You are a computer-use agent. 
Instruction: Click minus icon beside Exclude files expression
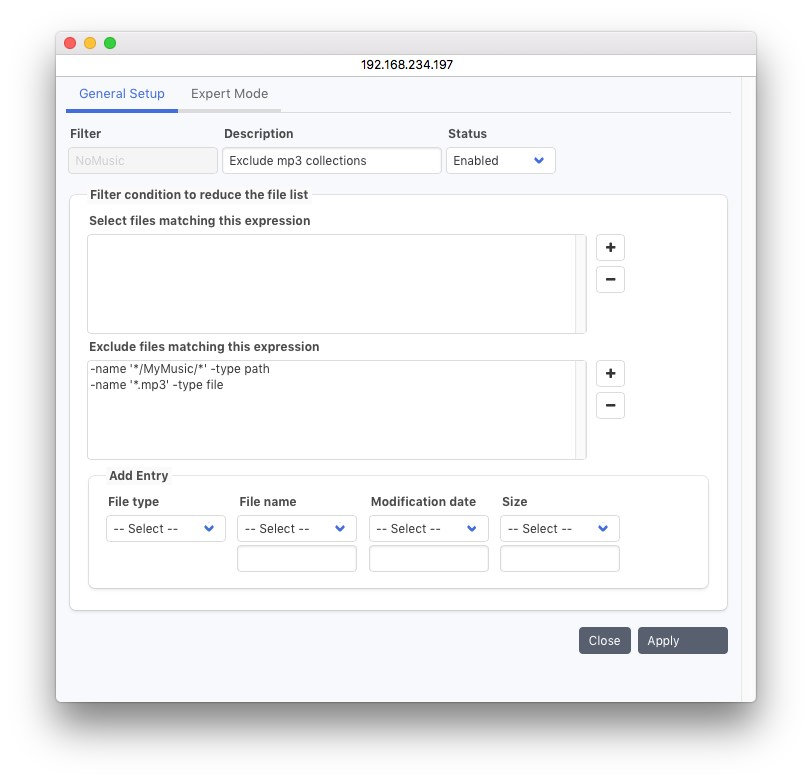pos(610,405)
